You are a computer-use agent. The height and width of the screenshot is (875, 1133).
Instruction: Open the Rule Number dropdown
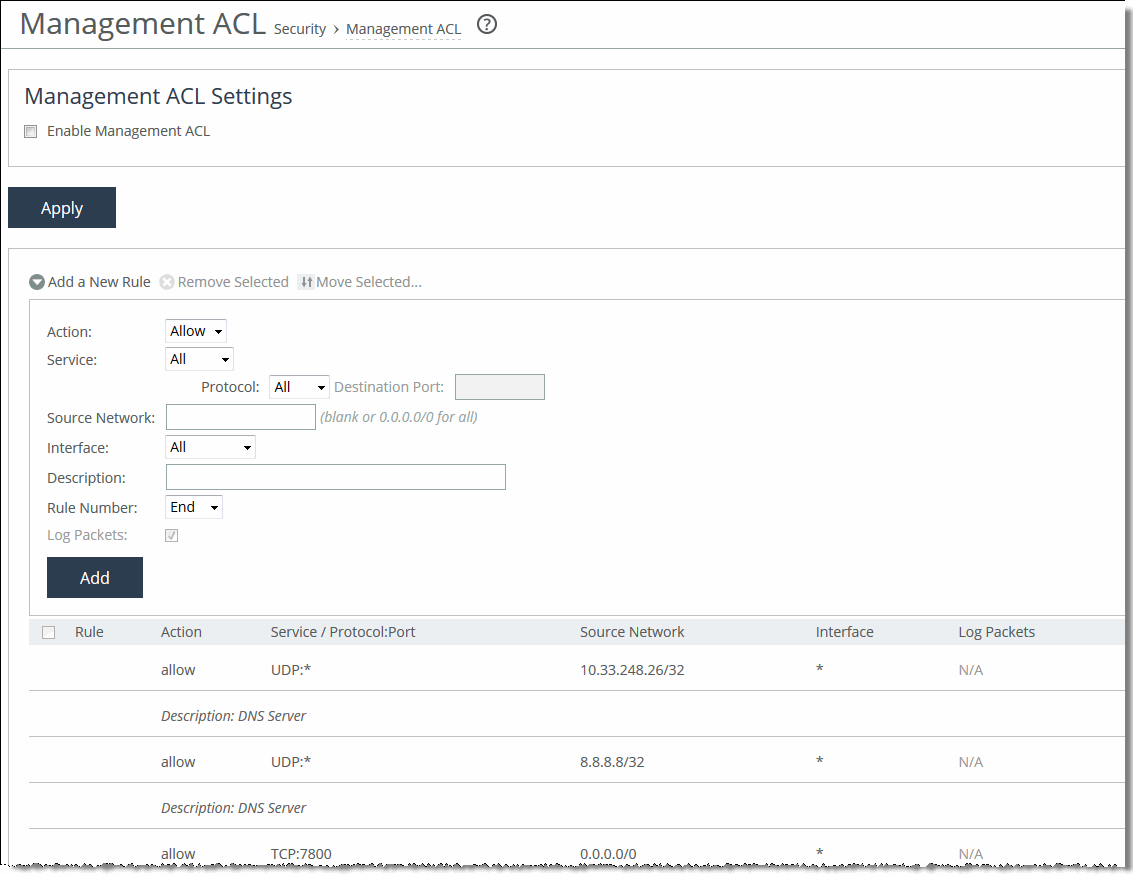(194, 507)
